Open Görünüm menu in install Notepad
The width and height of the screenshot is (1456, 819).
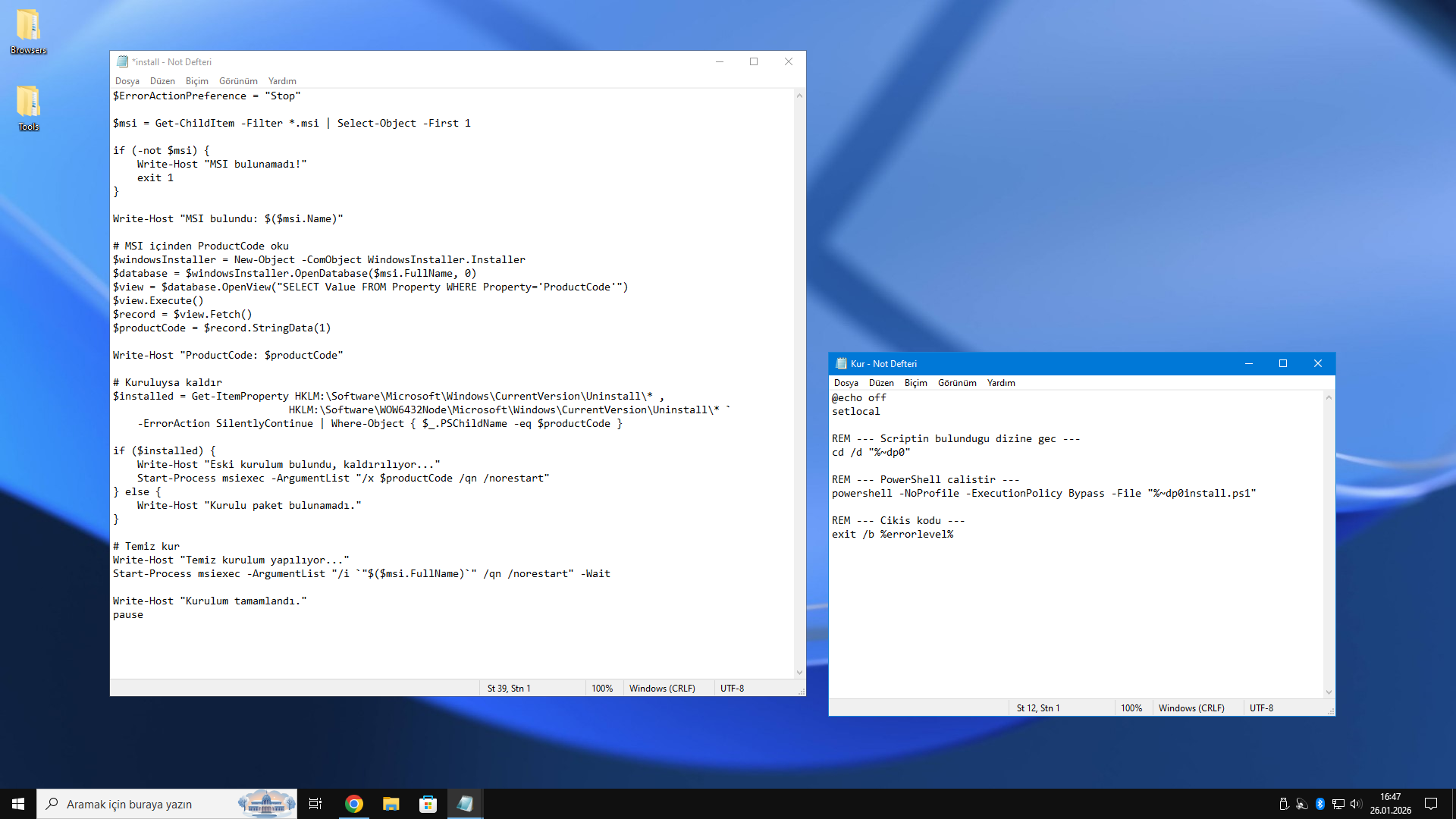238,81
